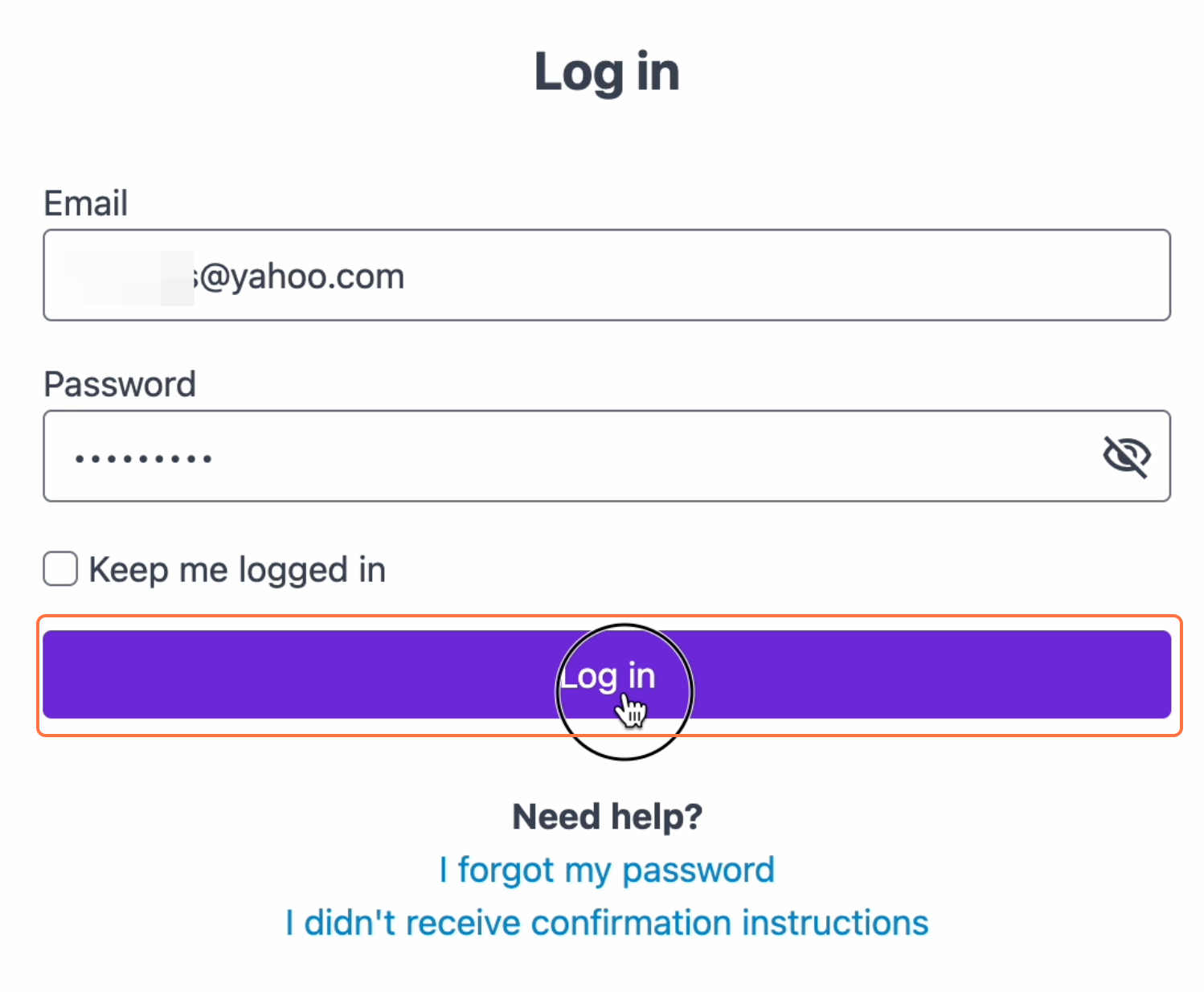Focus the Password input field
The height and width of the screenshot is (992, 1204).
pyautogui.click(x=563, y=457)
